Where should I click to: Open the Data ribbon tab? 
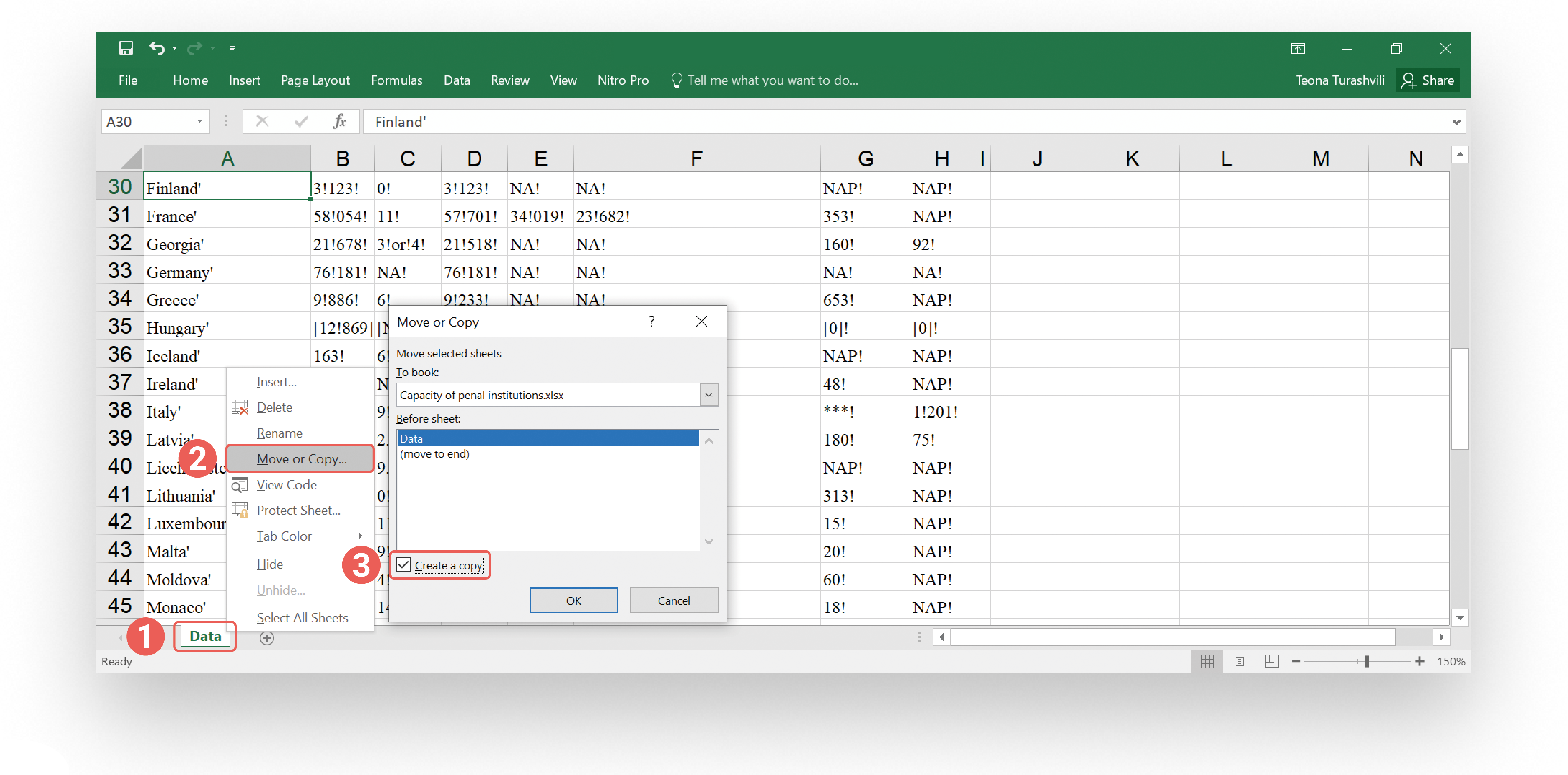tap(457, 80)
